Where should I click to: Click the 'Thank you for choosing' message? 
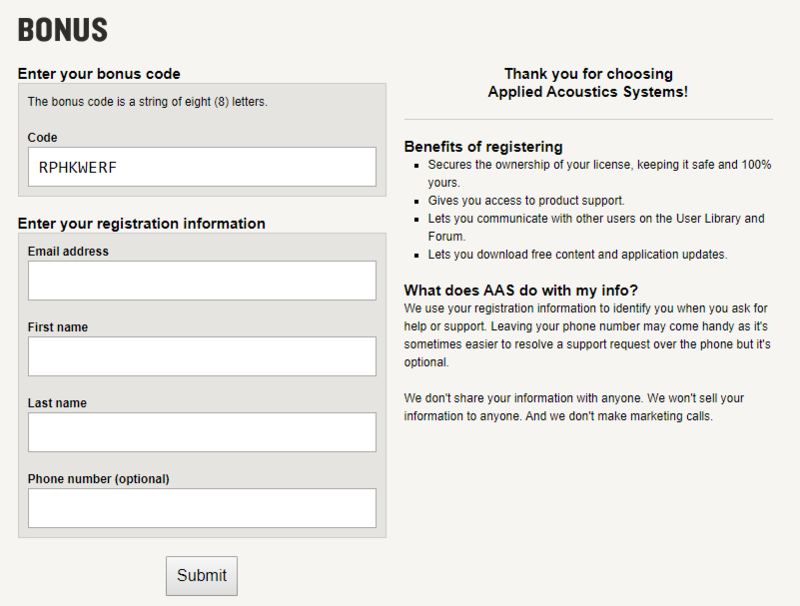coord(588,74)
